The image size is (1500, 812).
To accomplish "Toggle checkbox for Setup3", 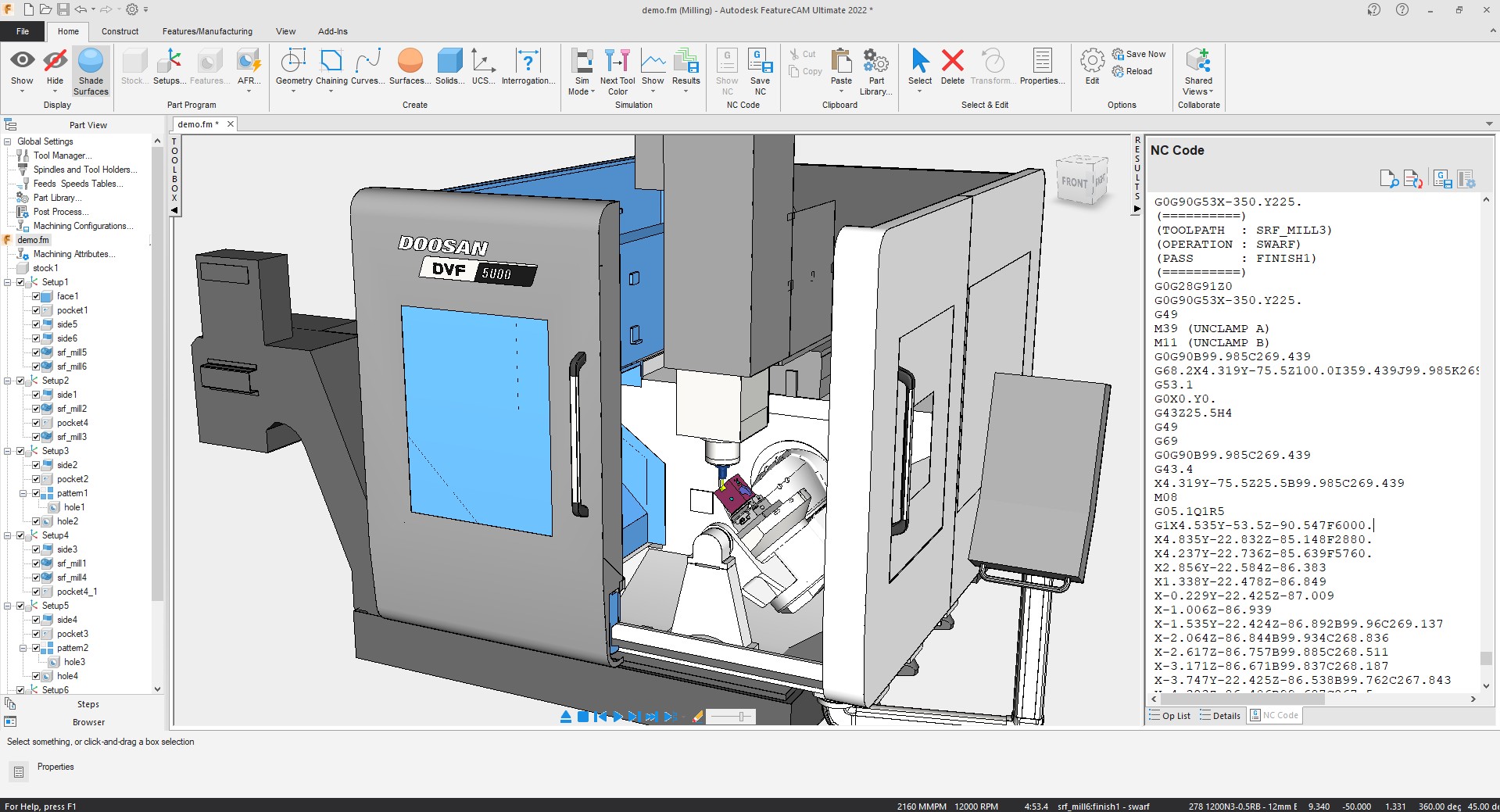I will [x=21, y=451].
